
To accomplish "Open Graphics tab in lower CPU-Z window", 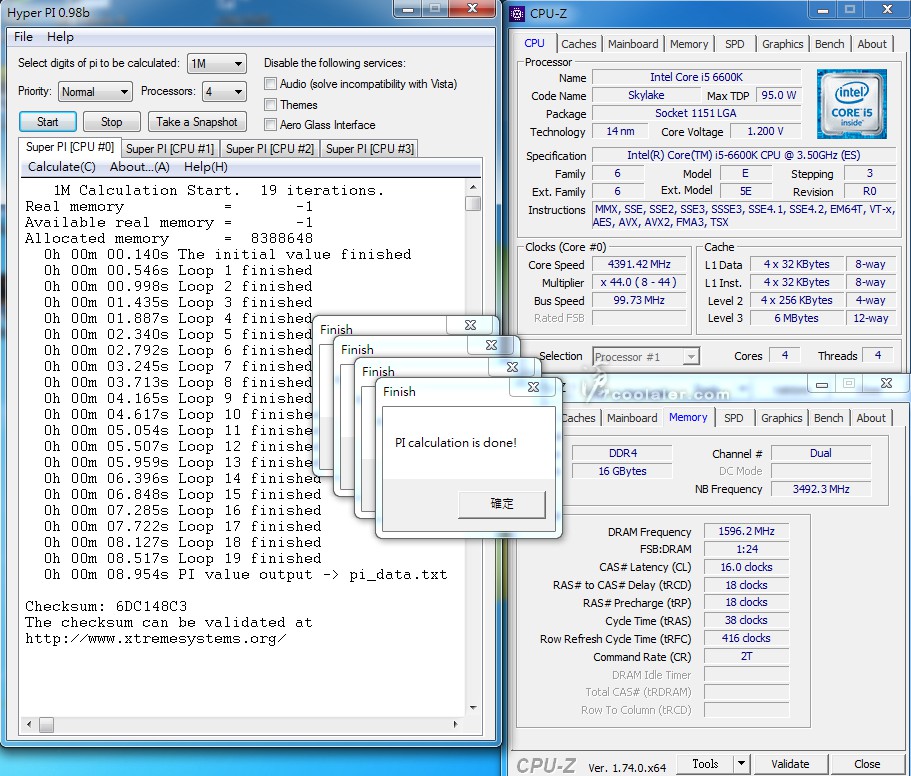I will coord(781,418).
